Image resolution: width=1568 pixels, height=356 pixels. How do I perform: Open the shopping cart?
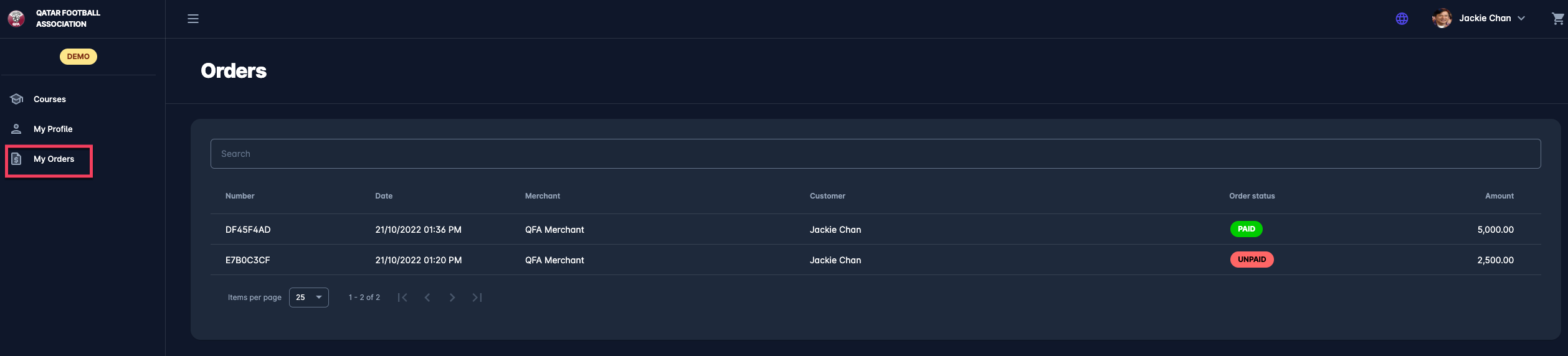tap(1557, 19)
